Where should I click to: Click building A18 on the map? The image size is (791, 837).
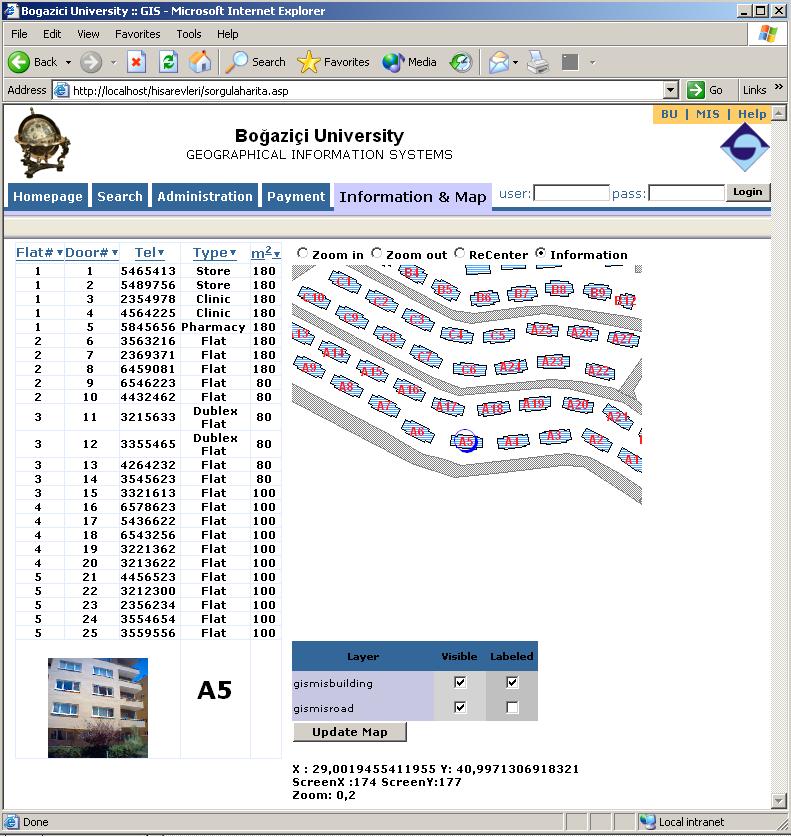(493, 409)
